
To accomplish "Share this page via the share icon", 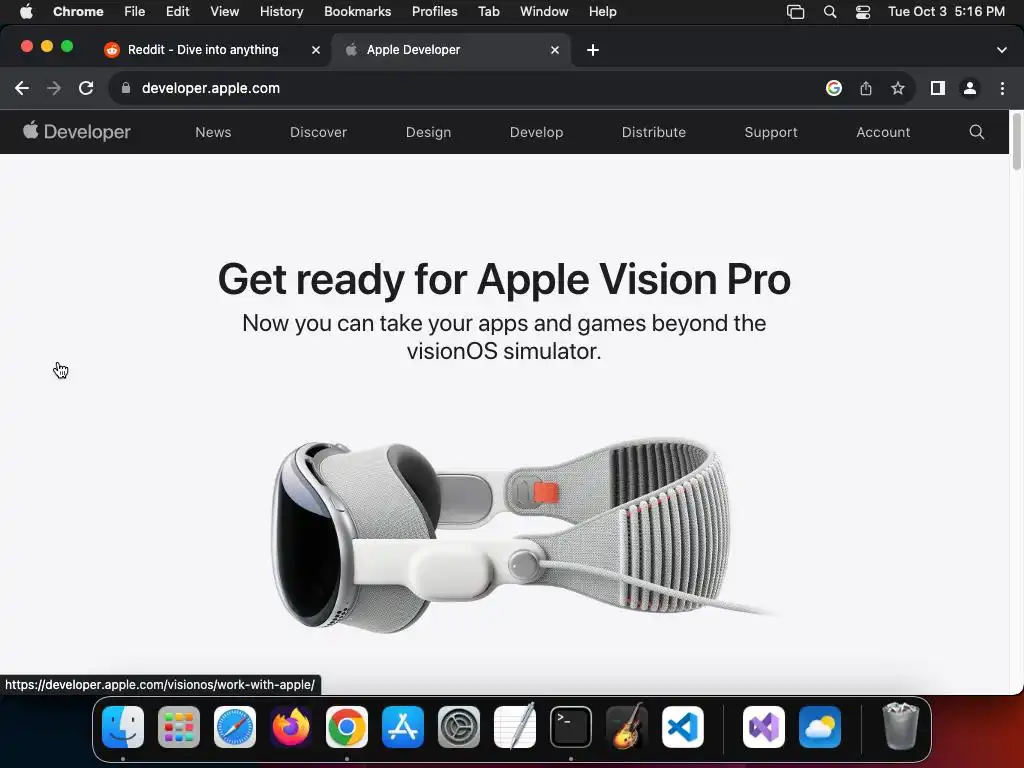I will coord(866,88).
